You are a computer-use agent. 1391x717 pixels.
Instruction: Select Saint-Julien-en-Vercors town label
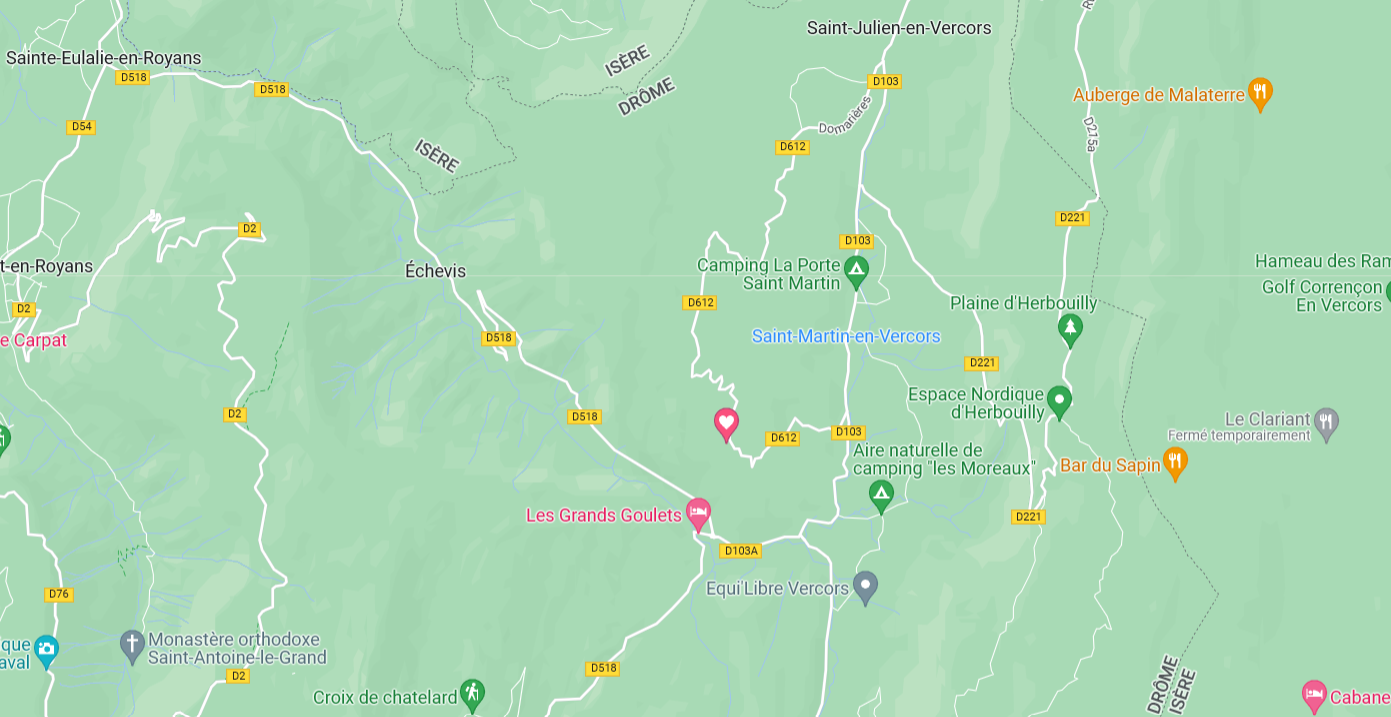[899, 28]
